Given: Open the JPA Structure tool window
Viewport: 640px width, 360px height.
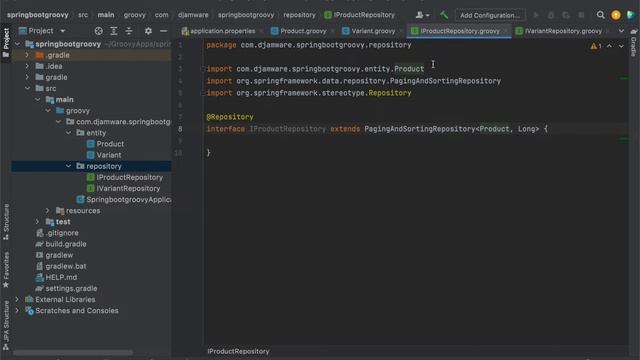Looking at the screenshot, I should point(6,325).
